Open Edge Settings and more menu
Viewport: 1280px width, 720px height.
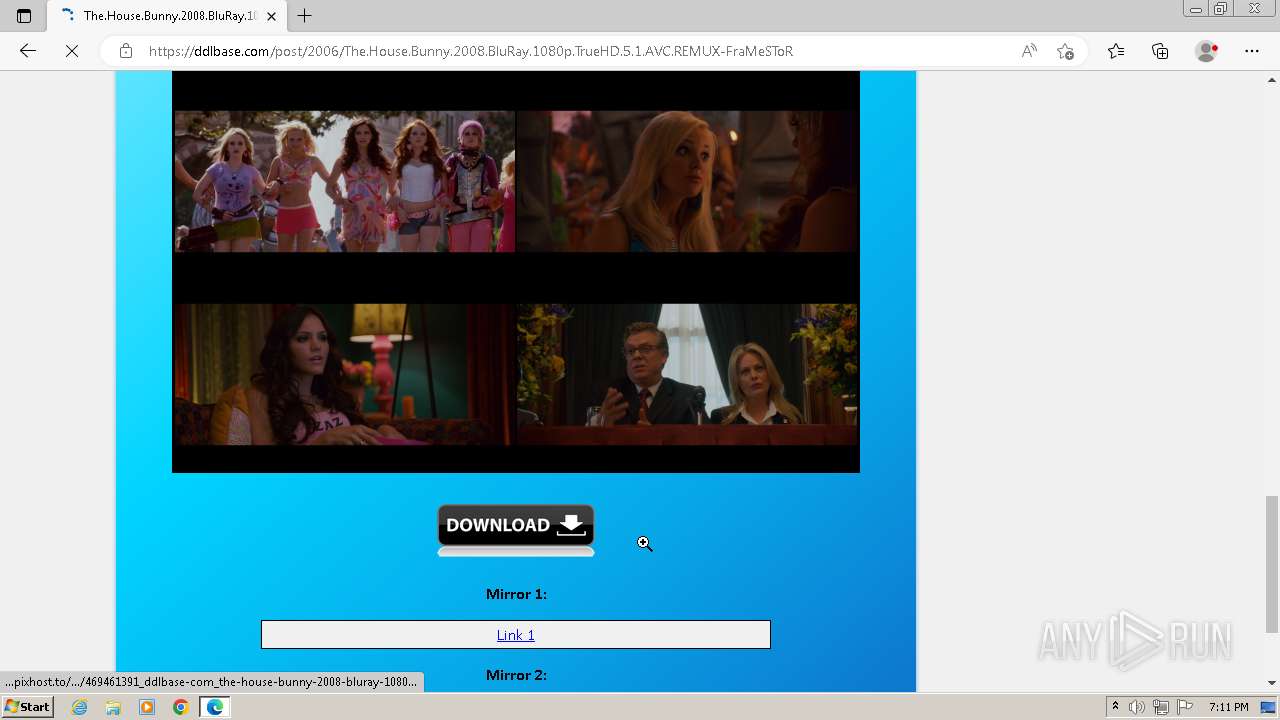pyautogui.click(x=1252, y=51)
